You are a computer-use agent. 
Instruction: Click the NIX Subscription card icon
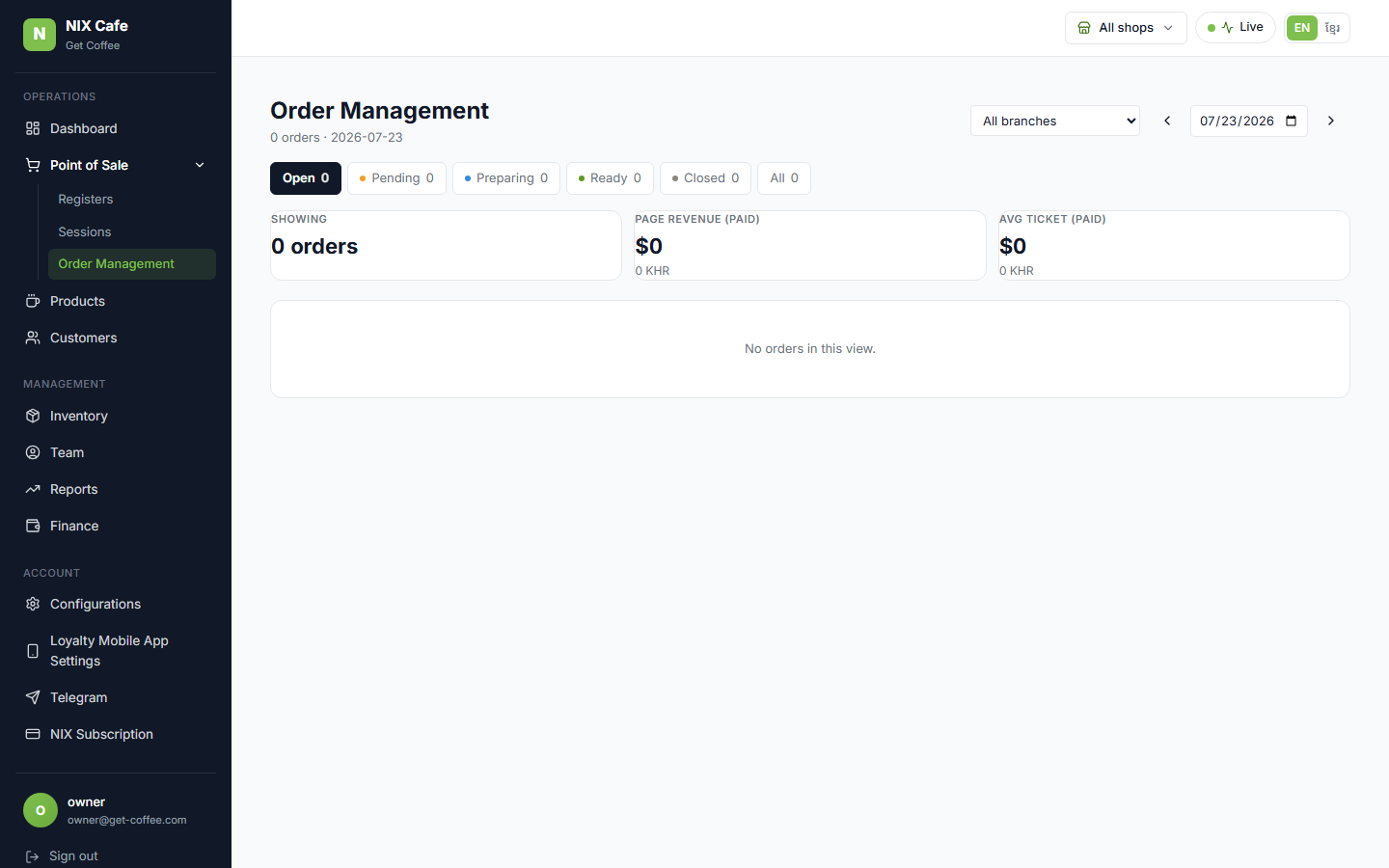tap(33, 734)
